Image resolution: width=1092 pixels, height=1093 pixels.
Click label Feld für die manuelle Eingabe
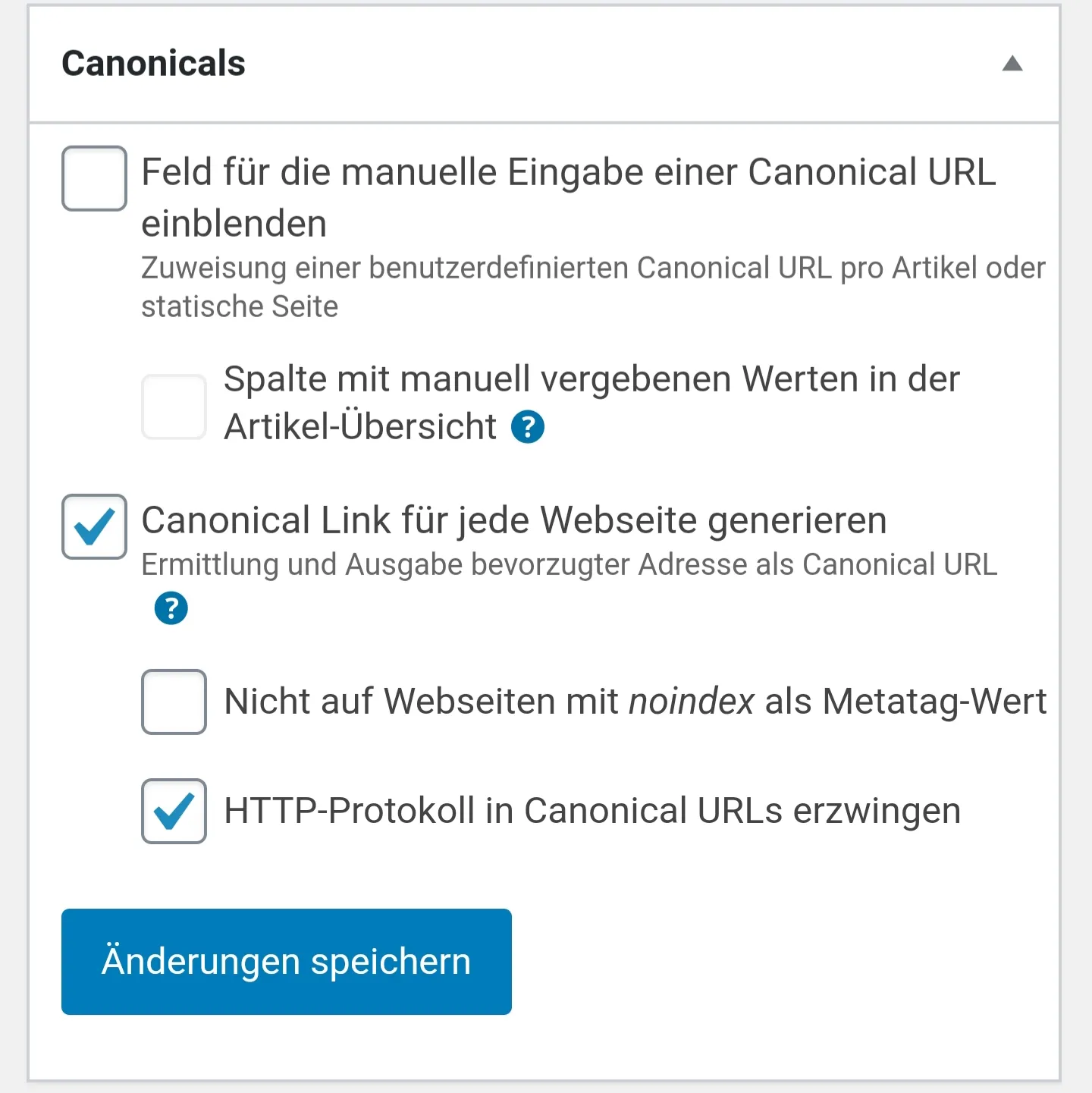point(568,197)
